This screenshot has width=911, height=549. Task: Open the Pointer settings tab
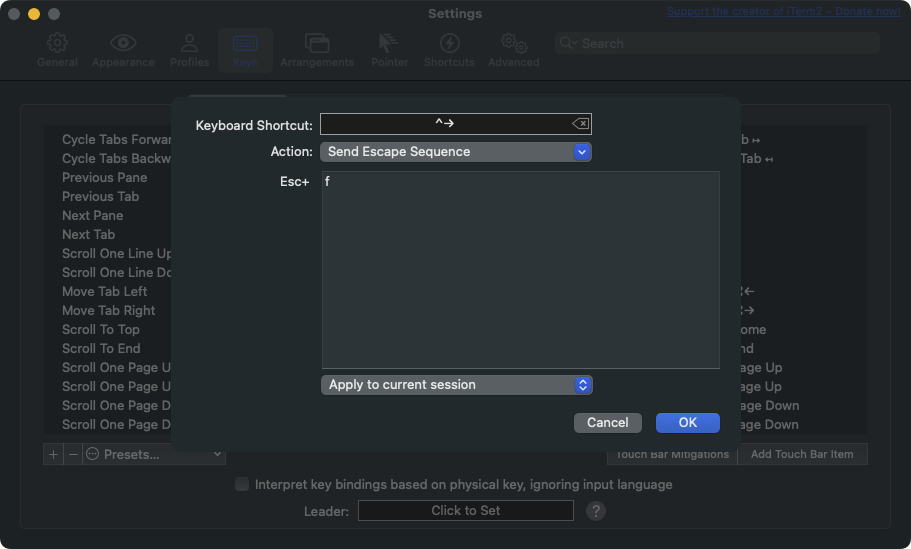pos(389,51)
